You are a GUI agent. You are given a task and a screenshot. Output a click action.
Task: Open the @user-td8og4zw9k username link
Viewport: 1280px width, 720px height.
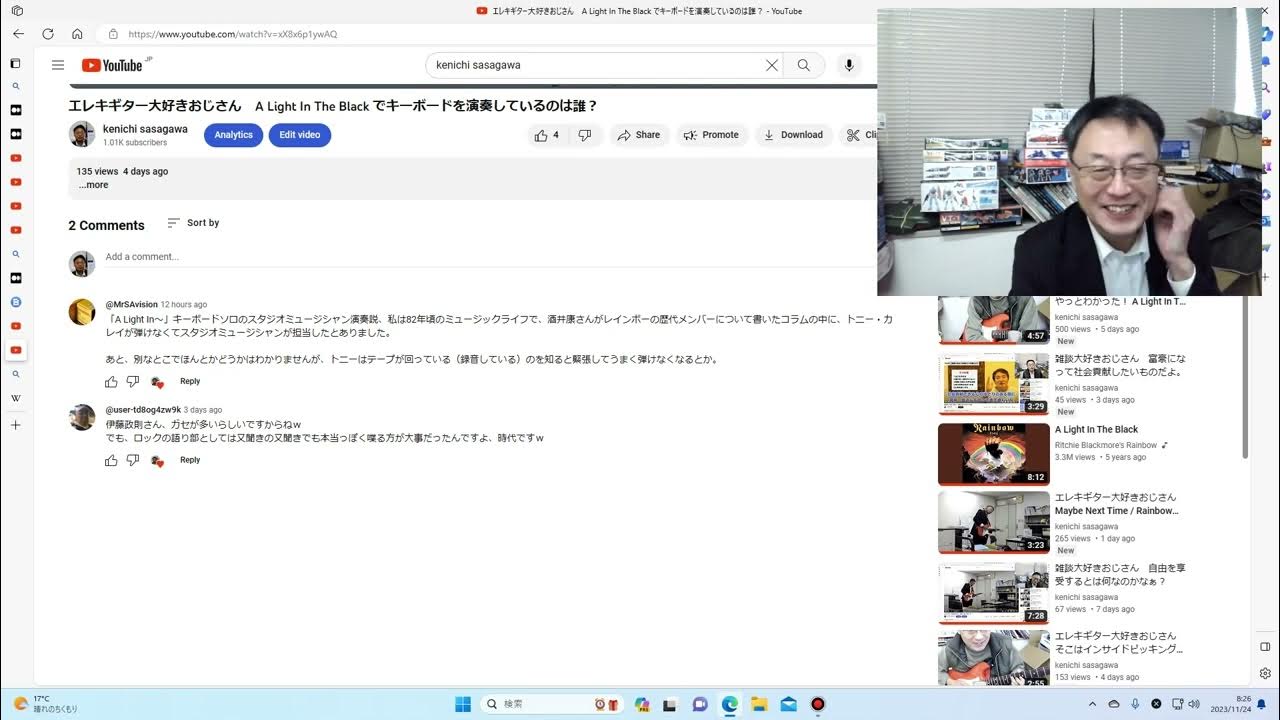pyautogui.click(x=143, y=410)
